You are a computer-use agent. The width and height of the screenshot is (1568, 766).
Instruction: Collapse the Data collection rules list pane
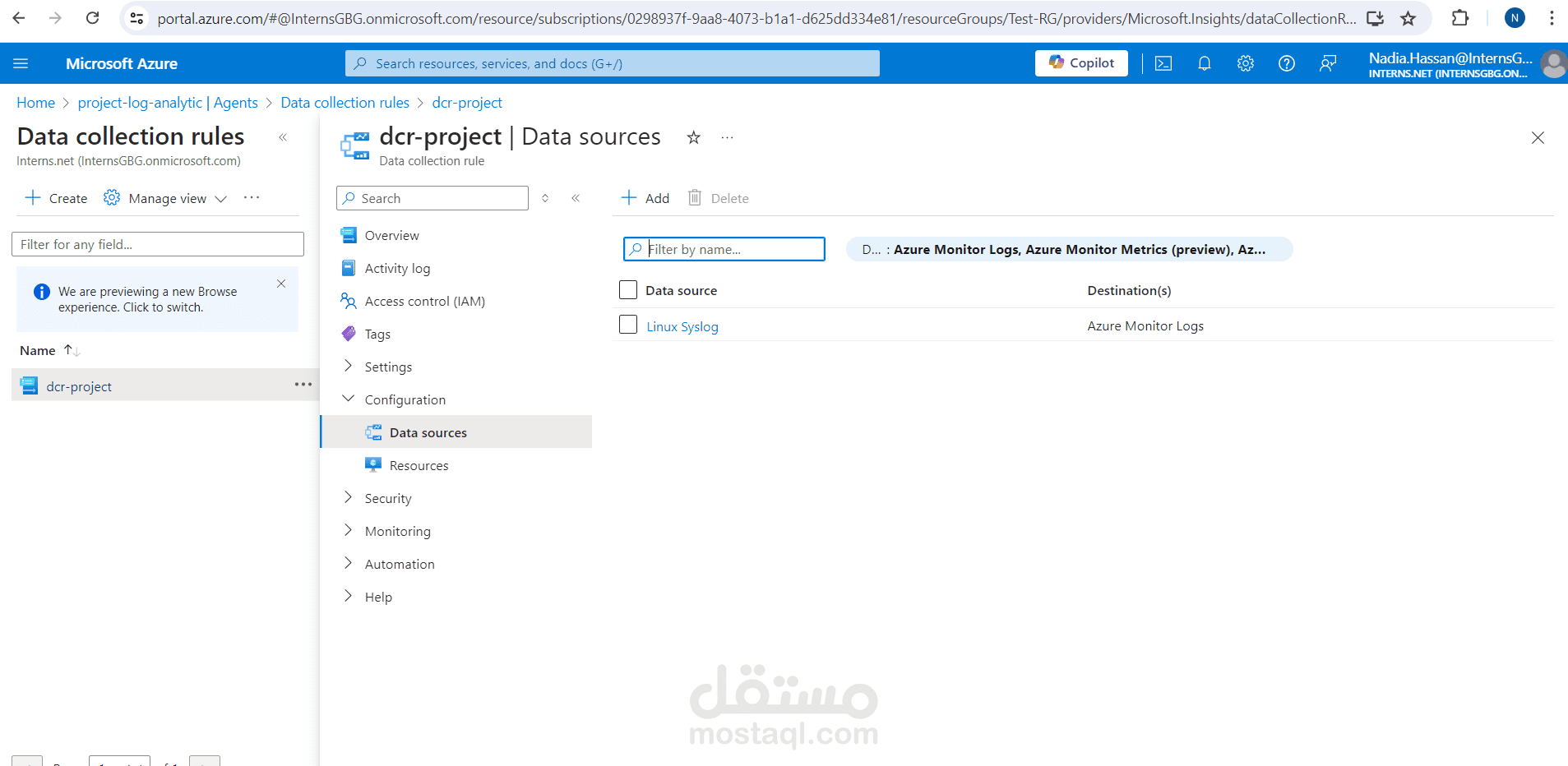click(x=283, y=137)
